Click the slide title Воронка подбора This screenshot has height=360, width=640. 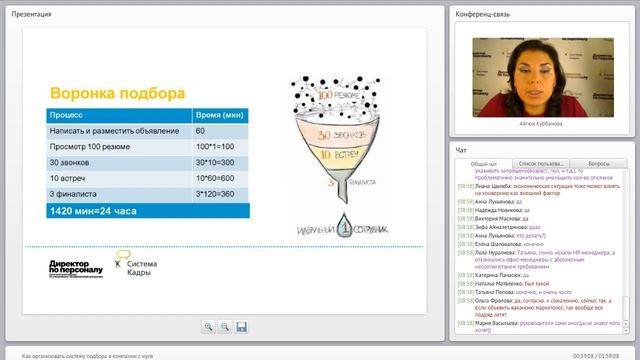tap(118, 93)
